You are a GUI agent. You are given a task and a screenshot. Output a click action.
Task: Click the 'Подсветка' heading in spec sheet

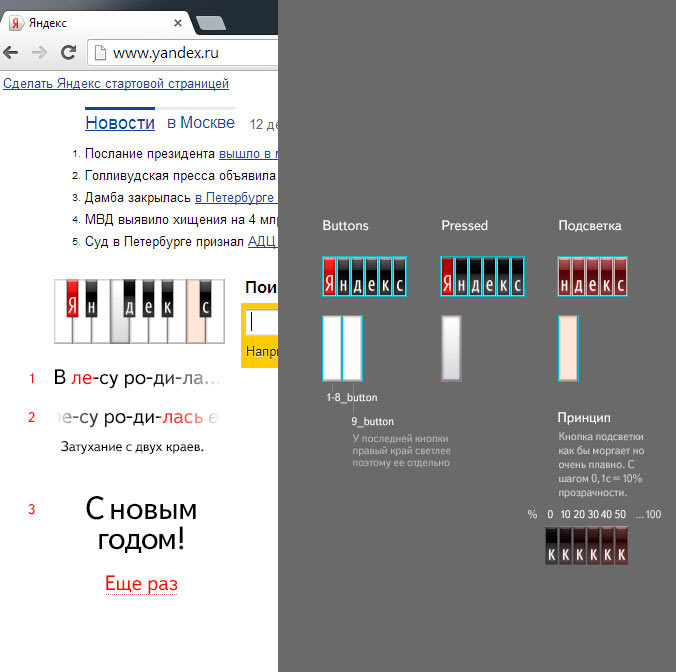coord(590,225)
